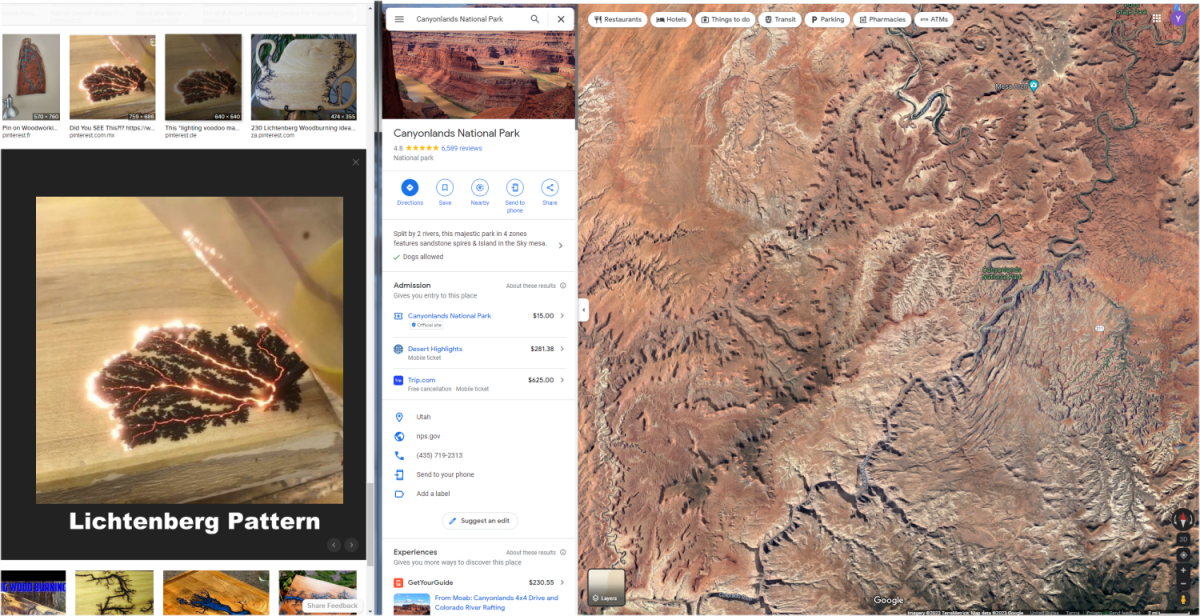Click the search magnifier in Maps
This screenshot has height=616, width=1200.
pos(535,19)
